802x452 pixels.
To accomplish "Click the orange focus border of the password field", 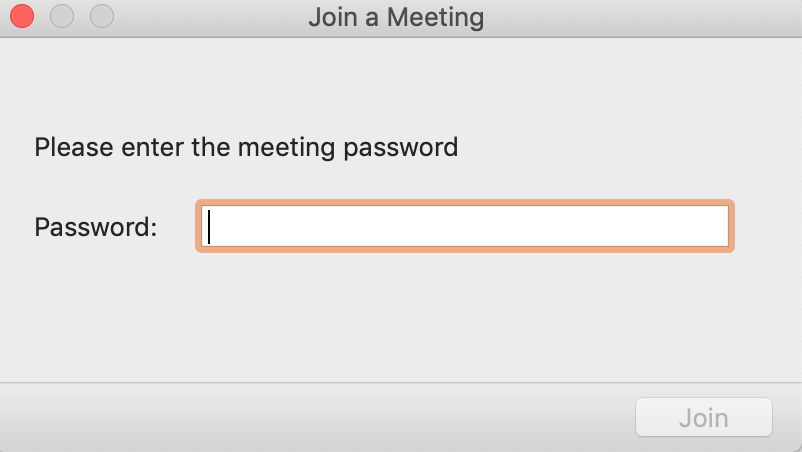I will 465,203.
